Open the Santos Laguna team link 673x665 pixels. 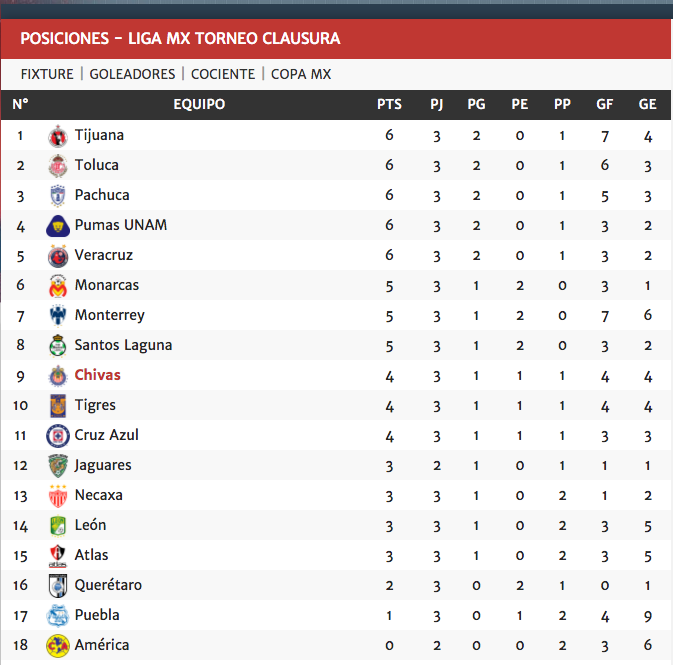pos(123,345)
